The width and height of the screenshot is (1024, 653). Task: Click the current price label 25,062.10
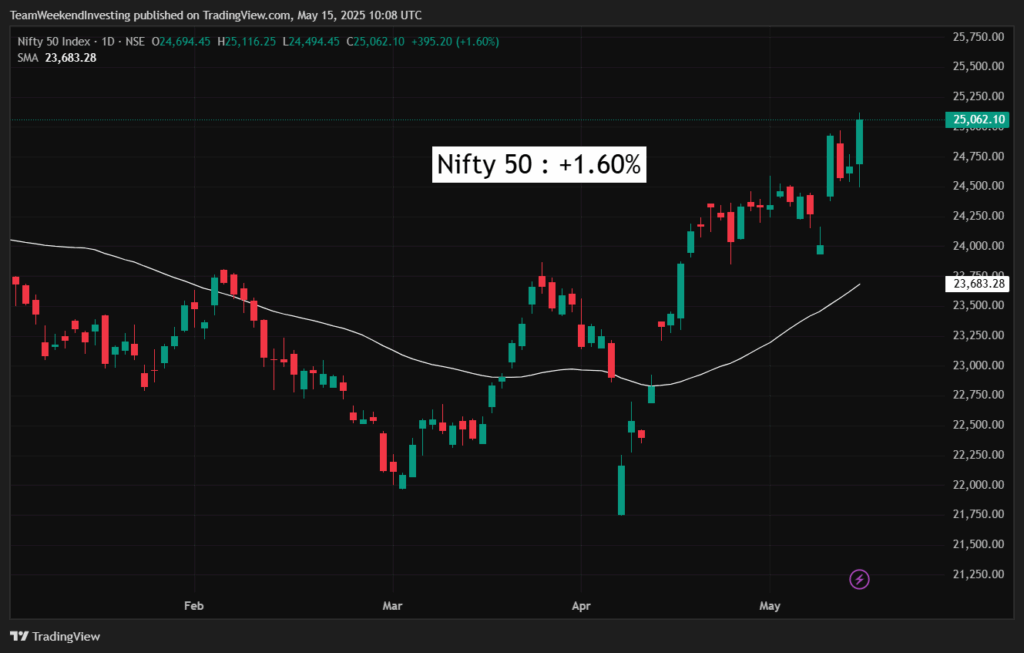(978, 119)
